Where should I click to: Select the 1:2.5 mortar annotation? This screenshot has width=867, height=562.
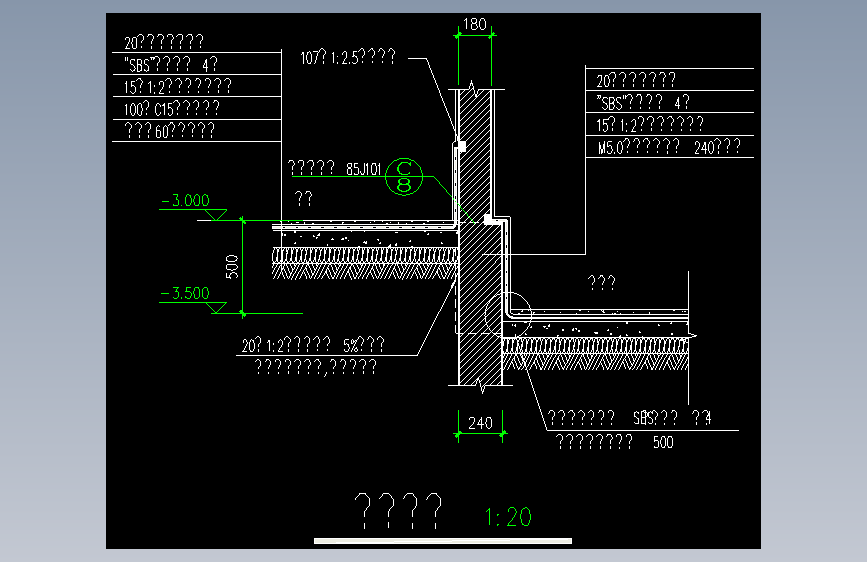pyautogui.click(x=348, y=57)
